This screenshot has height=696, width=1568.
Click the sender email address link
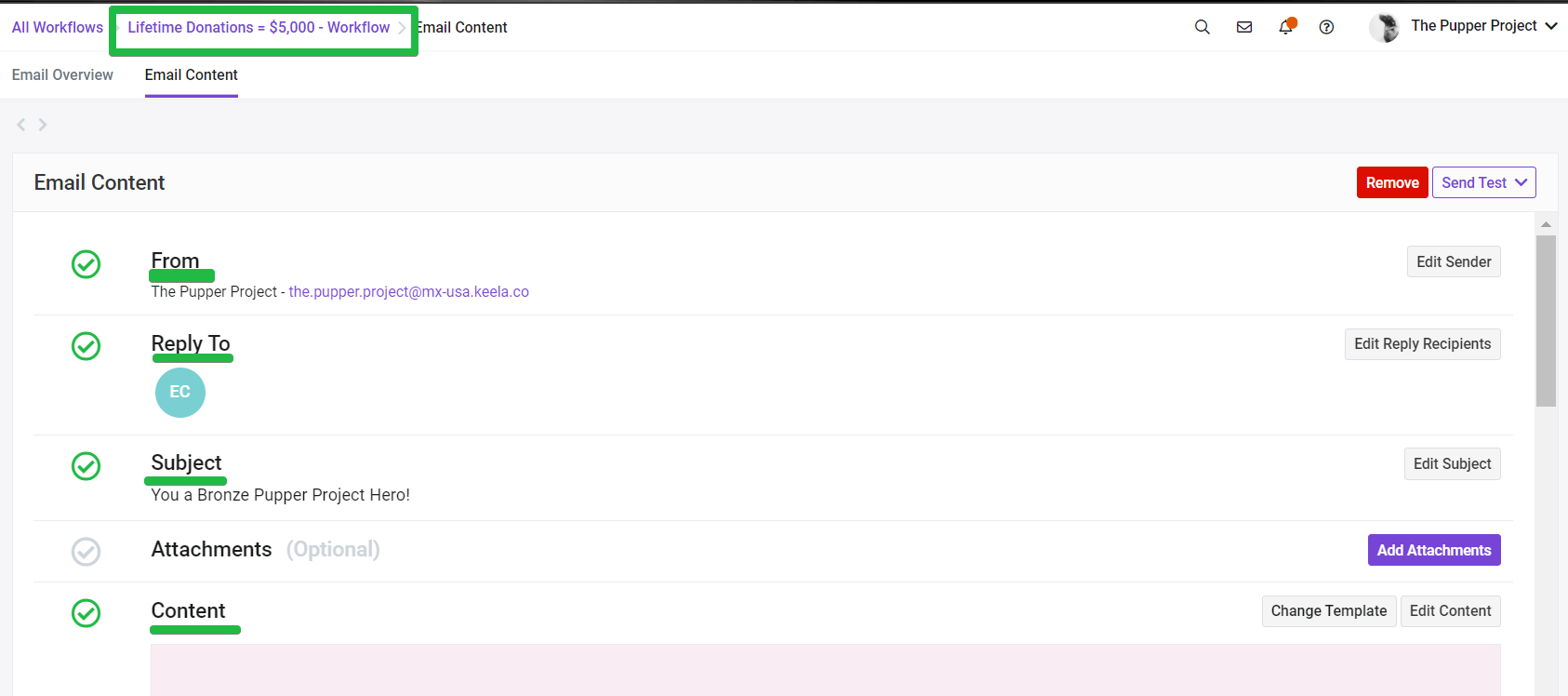[408, 291]
